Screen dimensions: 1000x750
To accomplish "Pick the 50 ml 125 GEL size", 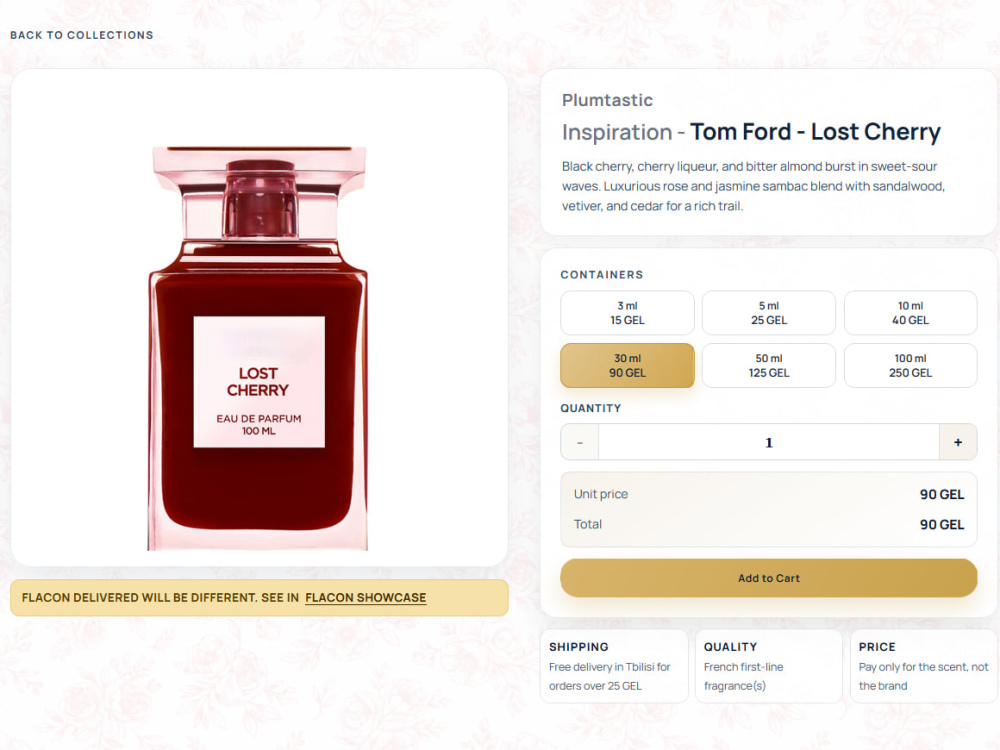I will (x=768, y=365).
